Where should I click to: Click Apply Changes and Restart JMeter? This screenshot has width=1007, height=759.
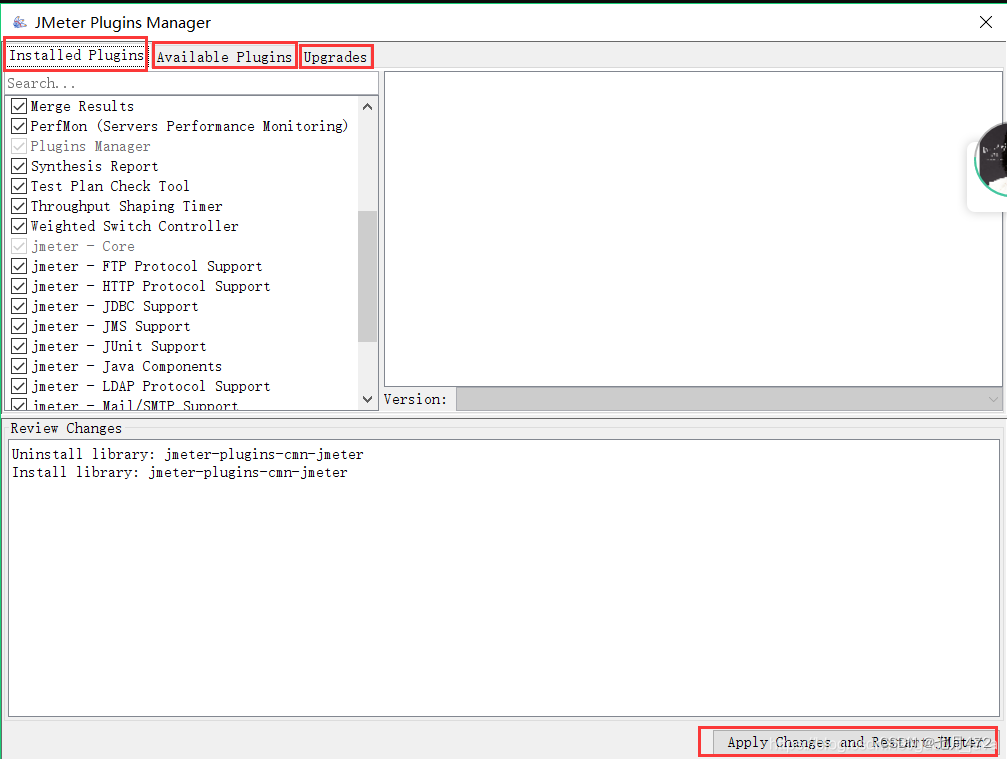[x=855, y=742]
